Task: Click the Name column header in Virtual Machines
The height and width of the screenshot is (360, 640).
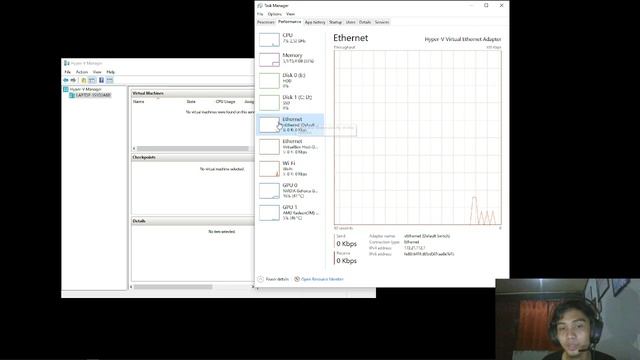Action: coord(139,102)
